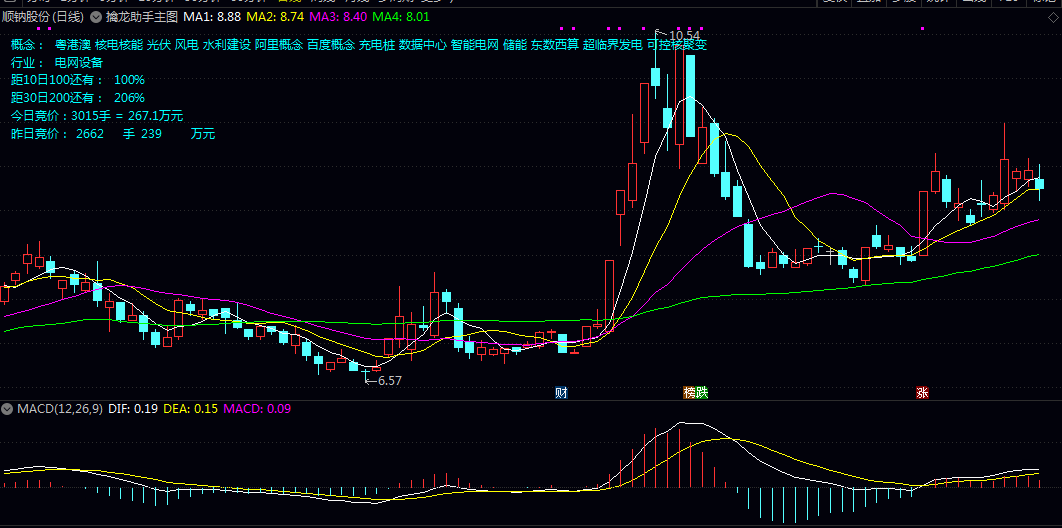Select the 顺钠股份(日线) chart title
This screenshot has width=1062, height=528.
[43, 16]
